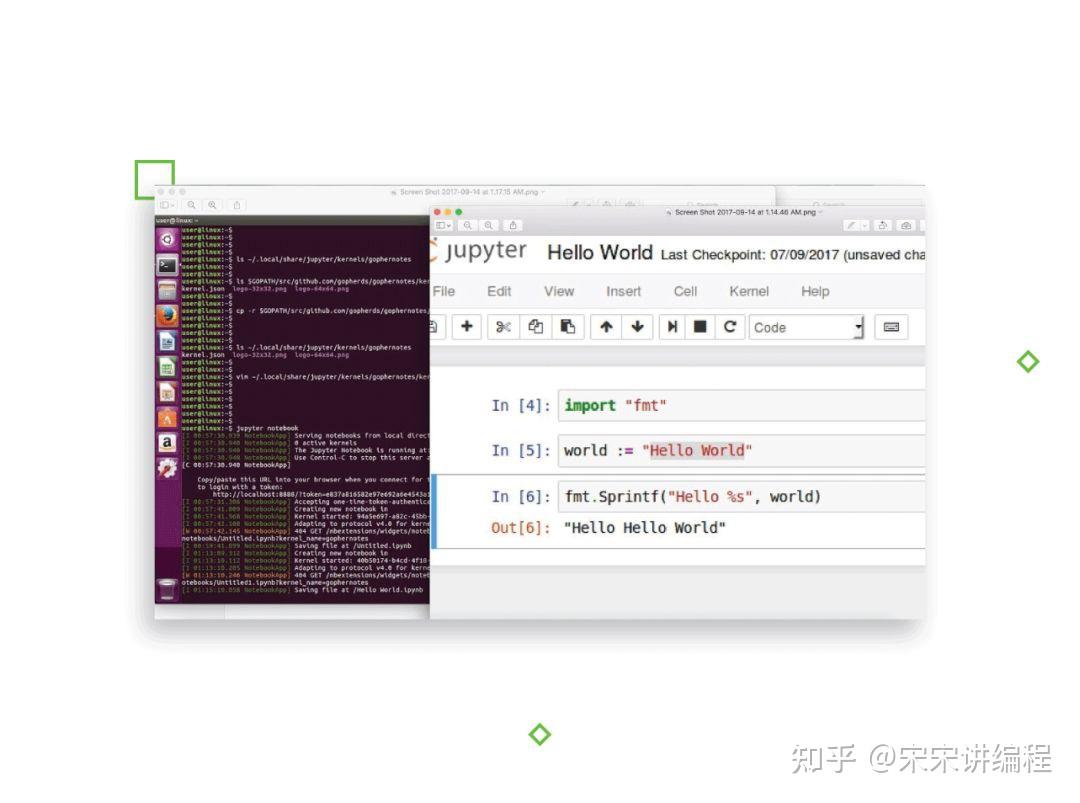Viewport: 1080px width, 803px height.
Task: Rename notebook by clicking Hello World title
Action: (599, 253)
